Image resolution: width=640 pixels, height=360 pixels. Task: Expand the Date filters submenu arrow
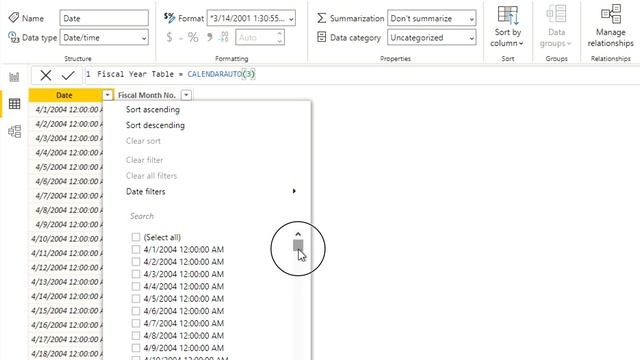(294, 191)
